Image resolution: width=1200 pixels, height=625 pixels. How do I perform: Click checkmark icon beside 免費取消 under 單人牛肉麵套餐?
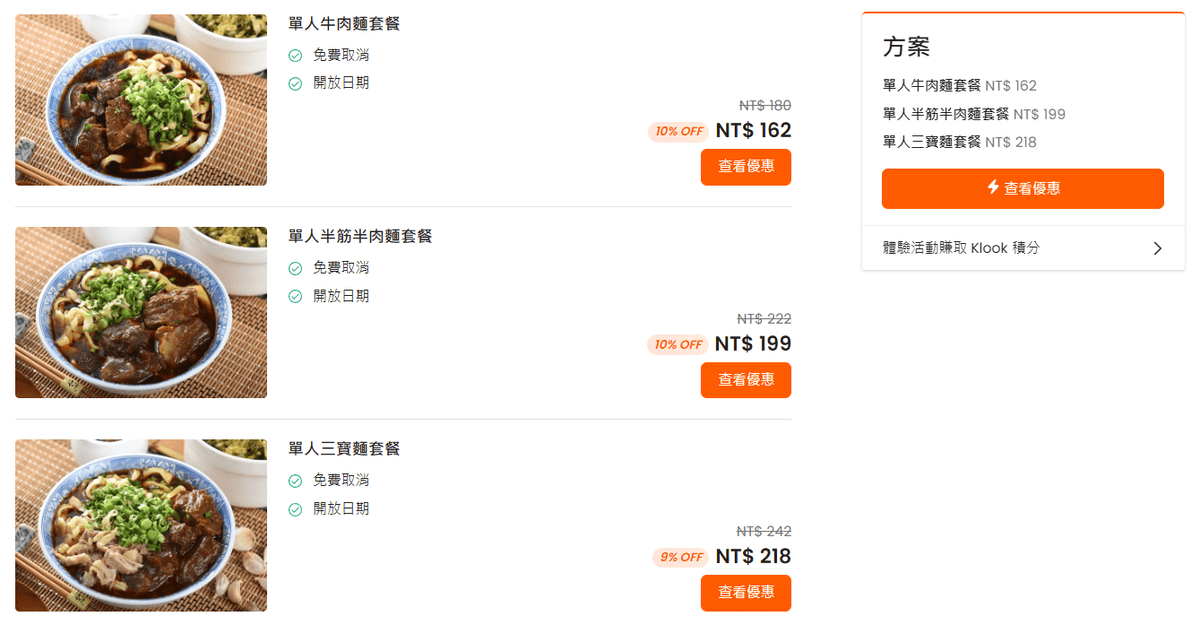[x=295, y=56]
